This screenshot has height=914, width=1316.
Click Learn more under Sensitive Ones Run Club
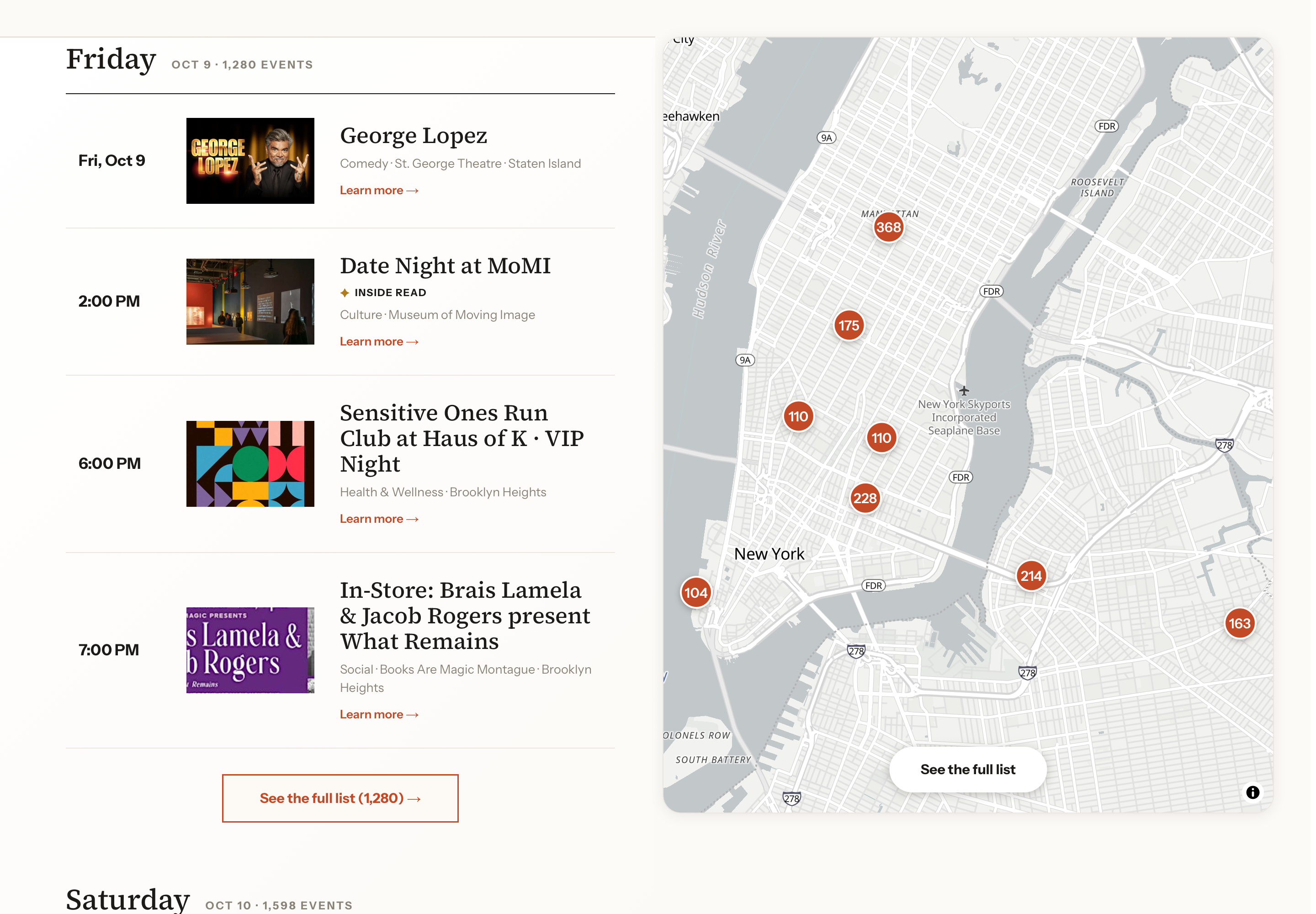378,519
